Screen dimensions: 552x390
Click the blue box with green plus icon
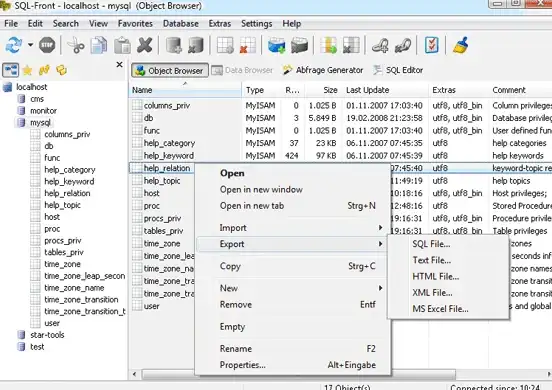[x=276, y=45]
